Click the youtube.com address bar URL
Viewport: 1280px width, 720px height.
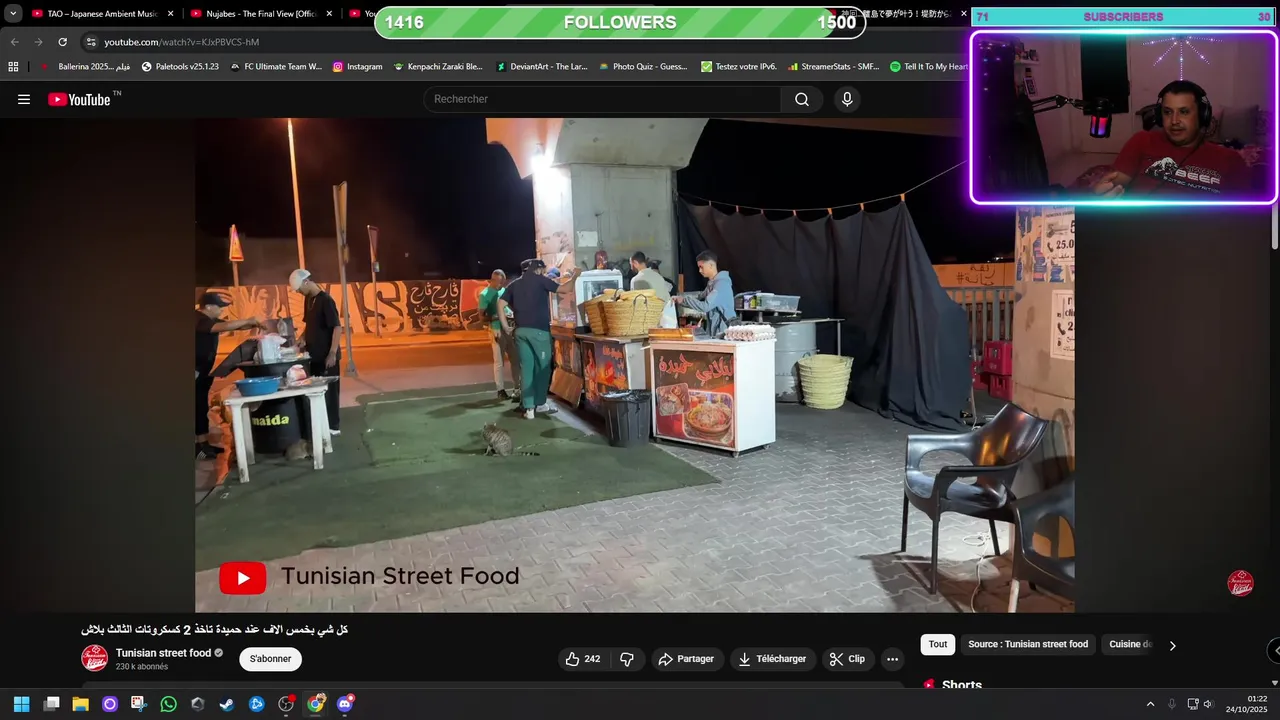pos(181,42)
